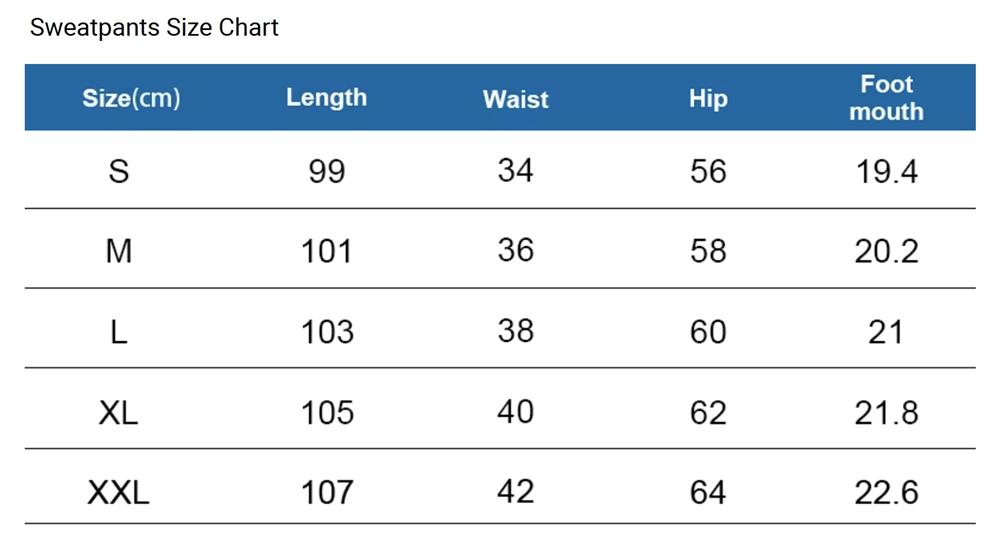
Task: Select the hip value 64
Action: [x=708, y=493]
